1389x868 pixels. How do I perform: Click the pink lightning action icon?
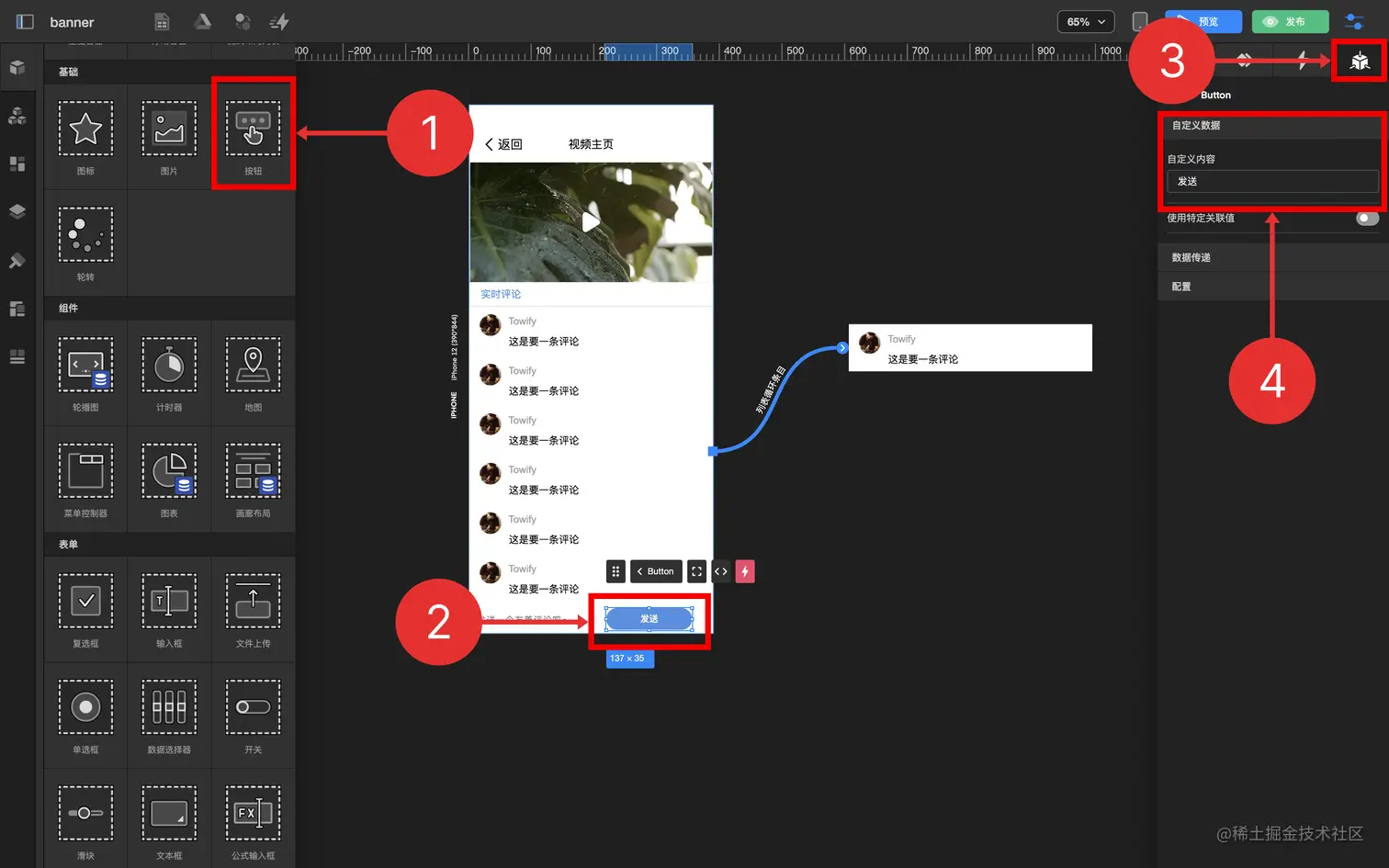[x=745, y=571]
